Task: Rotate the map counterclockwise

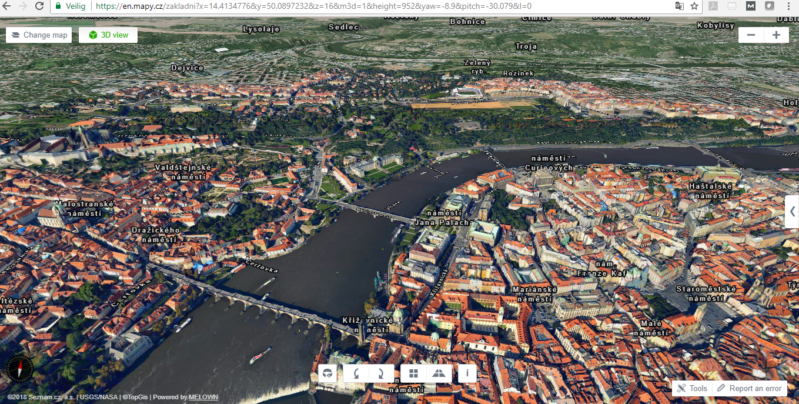Action: [x=355, y=374]
